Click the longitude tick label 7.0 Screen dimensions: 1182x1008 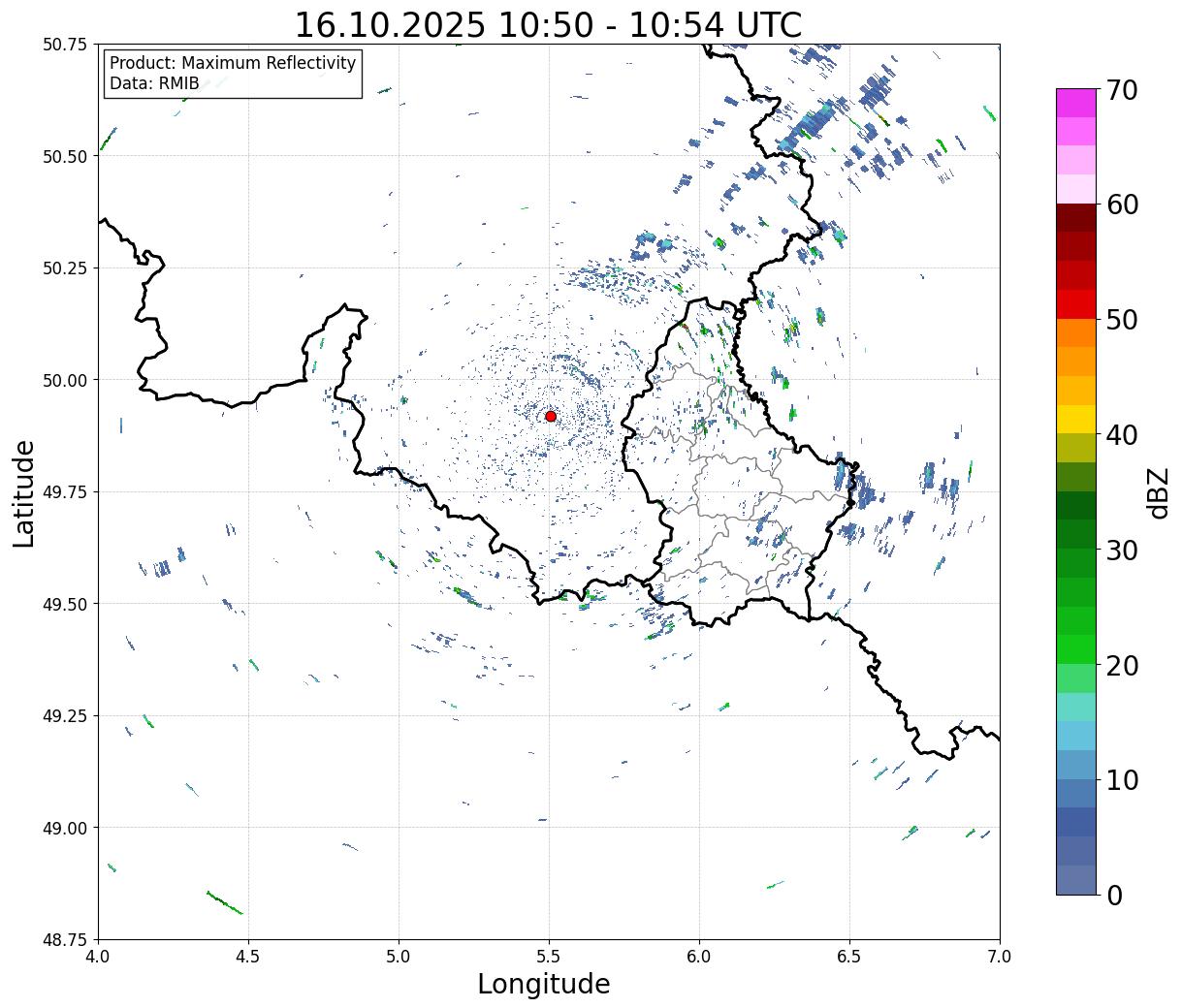tap(1000, 957)
